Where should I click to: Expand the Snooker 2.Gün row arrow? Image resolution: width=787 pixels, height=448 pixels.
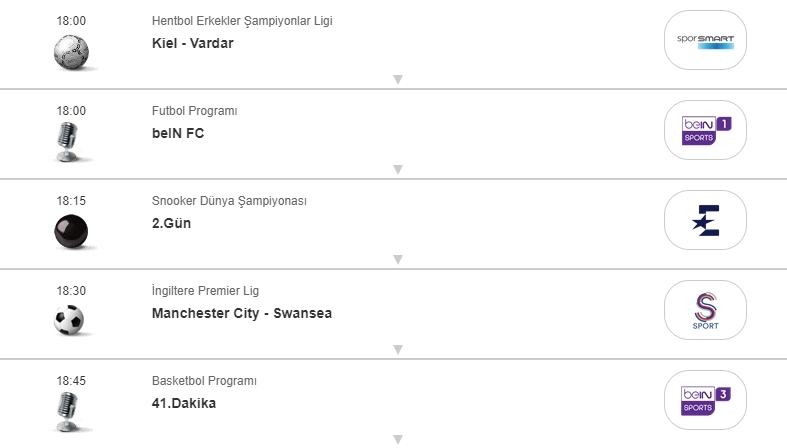pos(397,260)
